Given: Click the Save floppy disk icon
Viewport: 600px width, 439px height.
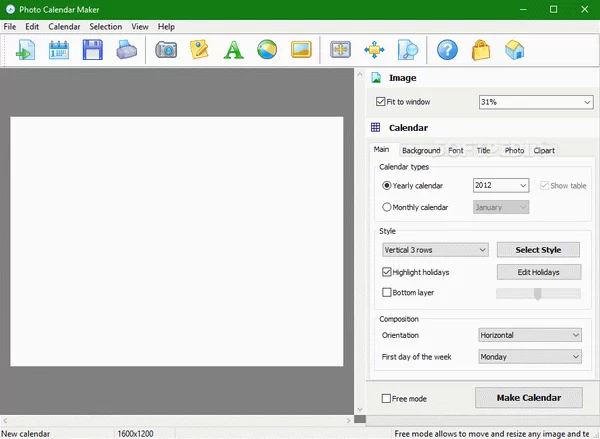Looking at the screenshot, I should (93, 50).
